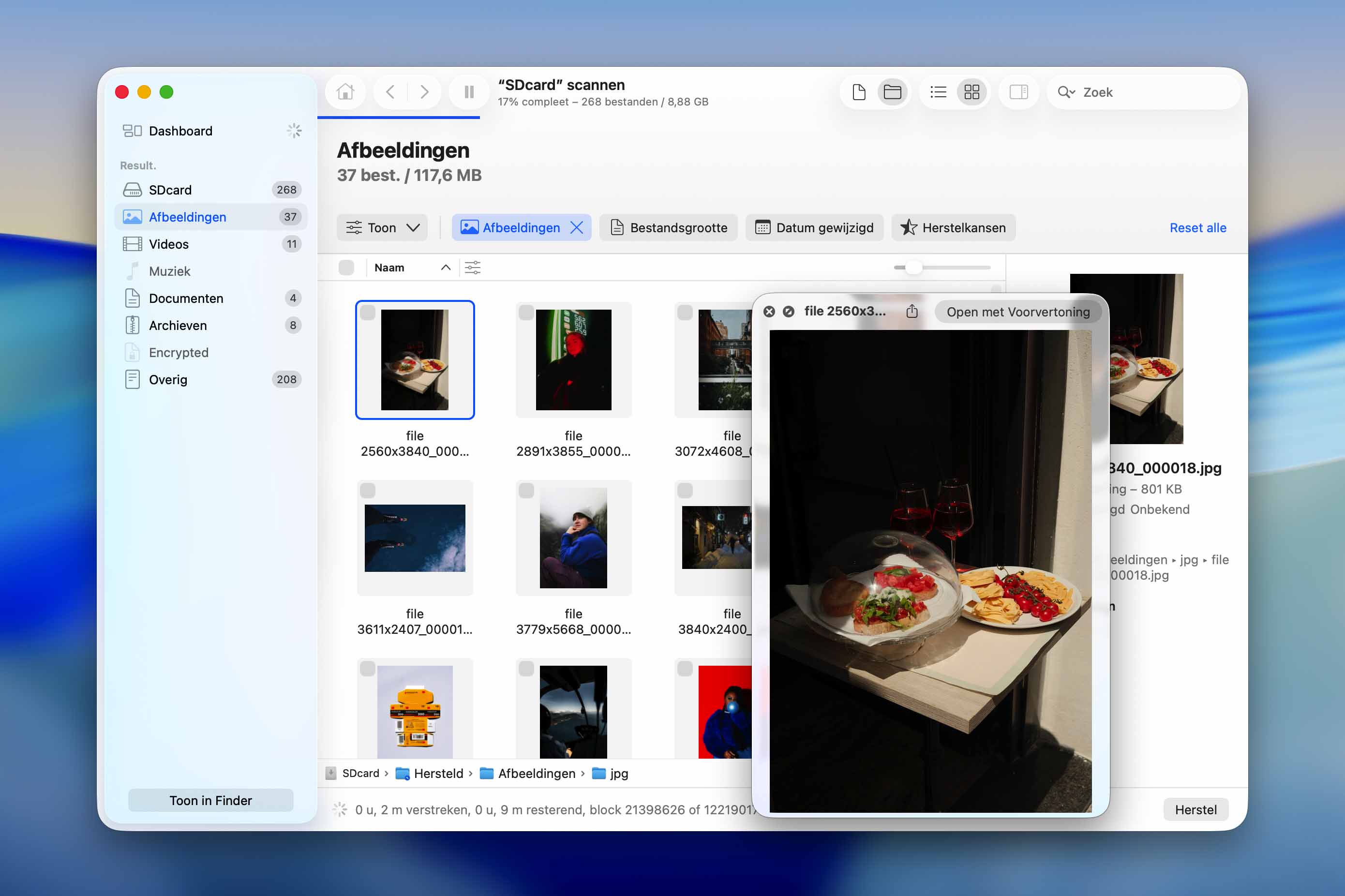Pause the SDcard scan
Viewport: 1345px width, 896px height.
468,92
